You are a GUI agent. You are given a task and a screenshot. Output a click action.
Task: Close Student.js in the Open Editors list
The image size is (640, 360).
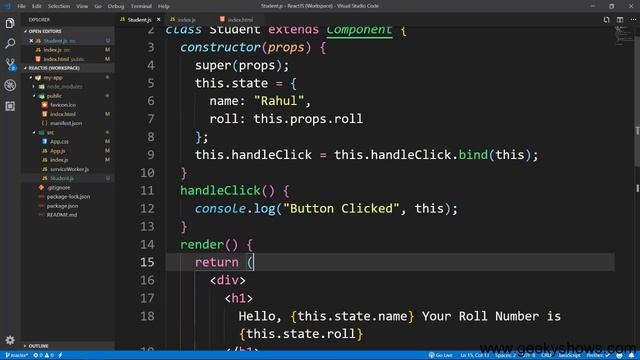(31, 41)
